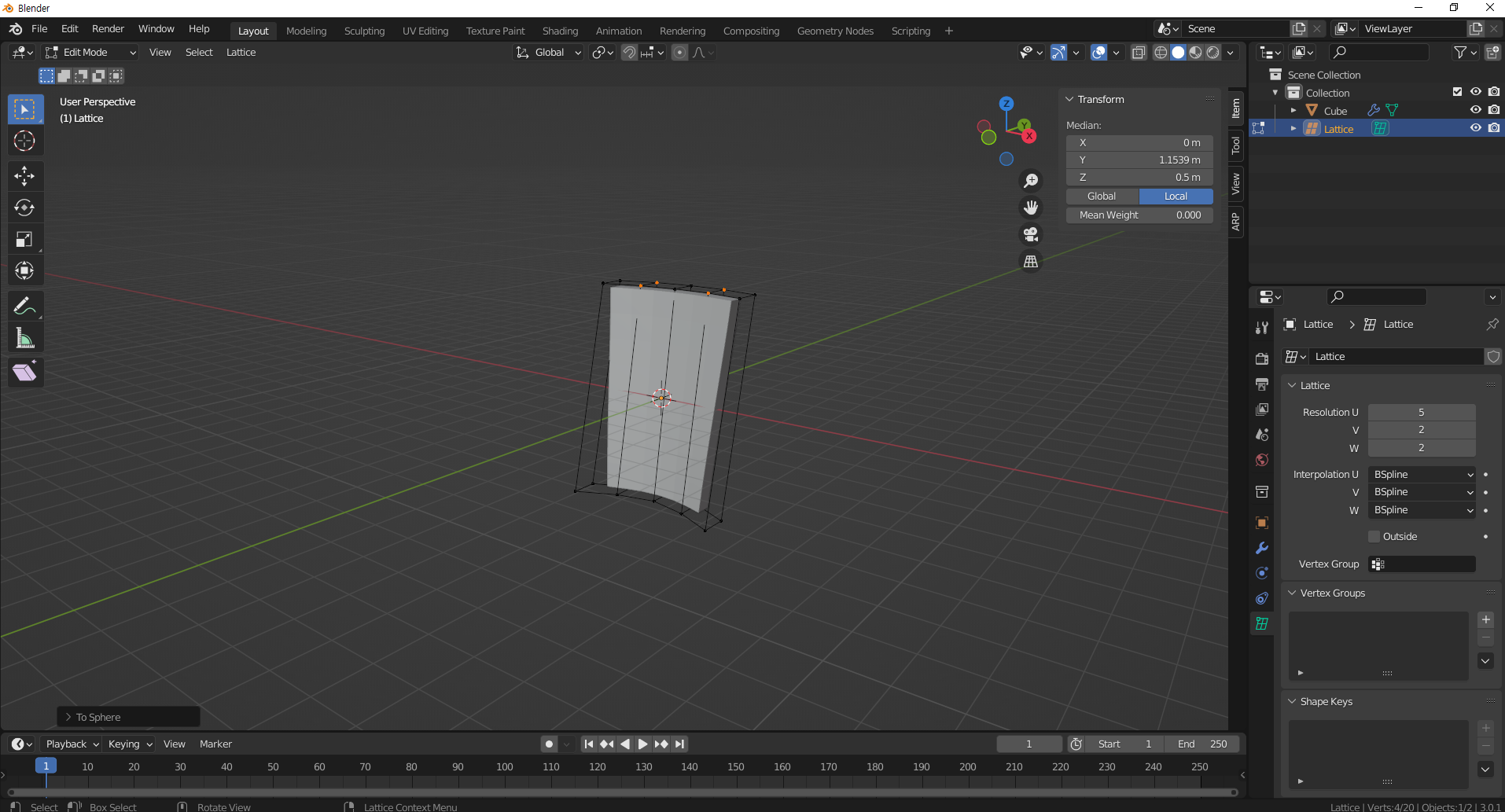This screenshot has height=812, width=1505.
Task: Jump to the end frame
Action: [680, 744]
